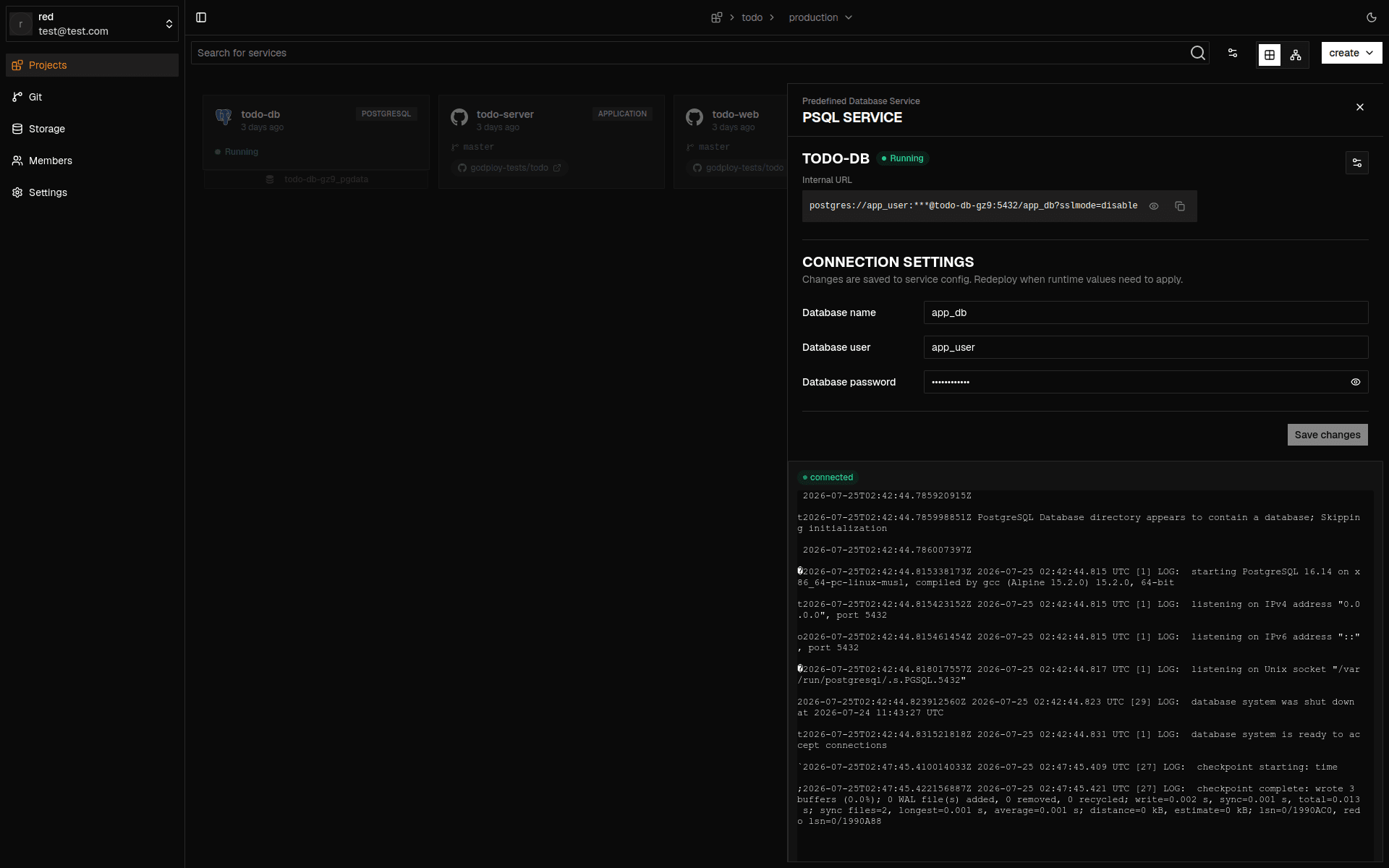Open Storage in the sidebar
1389x868 pixels.
pos(92,129)
